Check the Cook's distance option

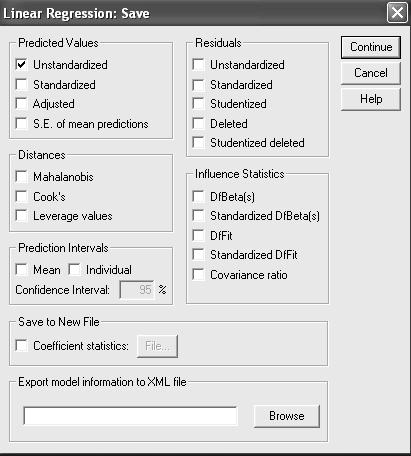[x=21, y=196]
